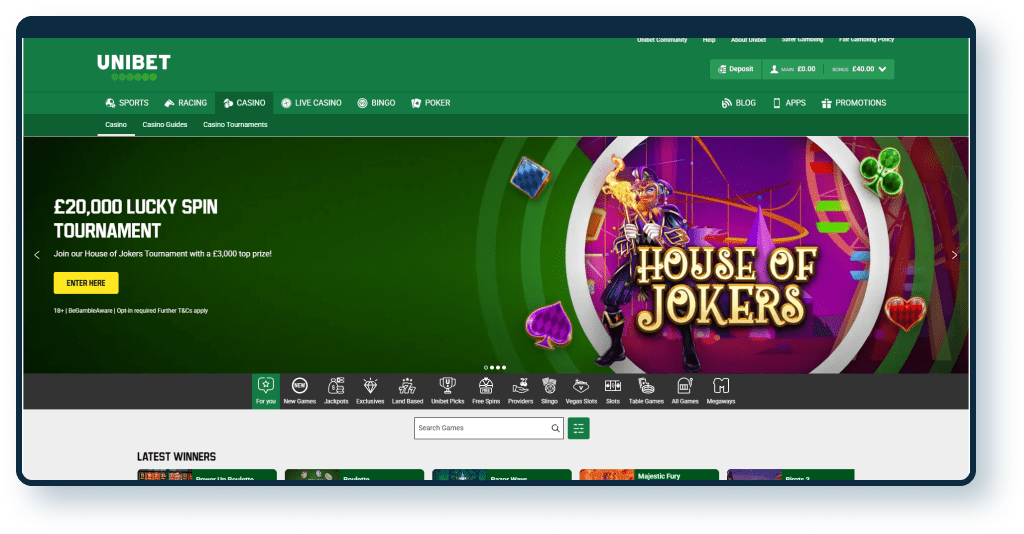1024x534 pixels.
Task: Switch to Casino Tournaments tab
Action: tap(235, 125)
